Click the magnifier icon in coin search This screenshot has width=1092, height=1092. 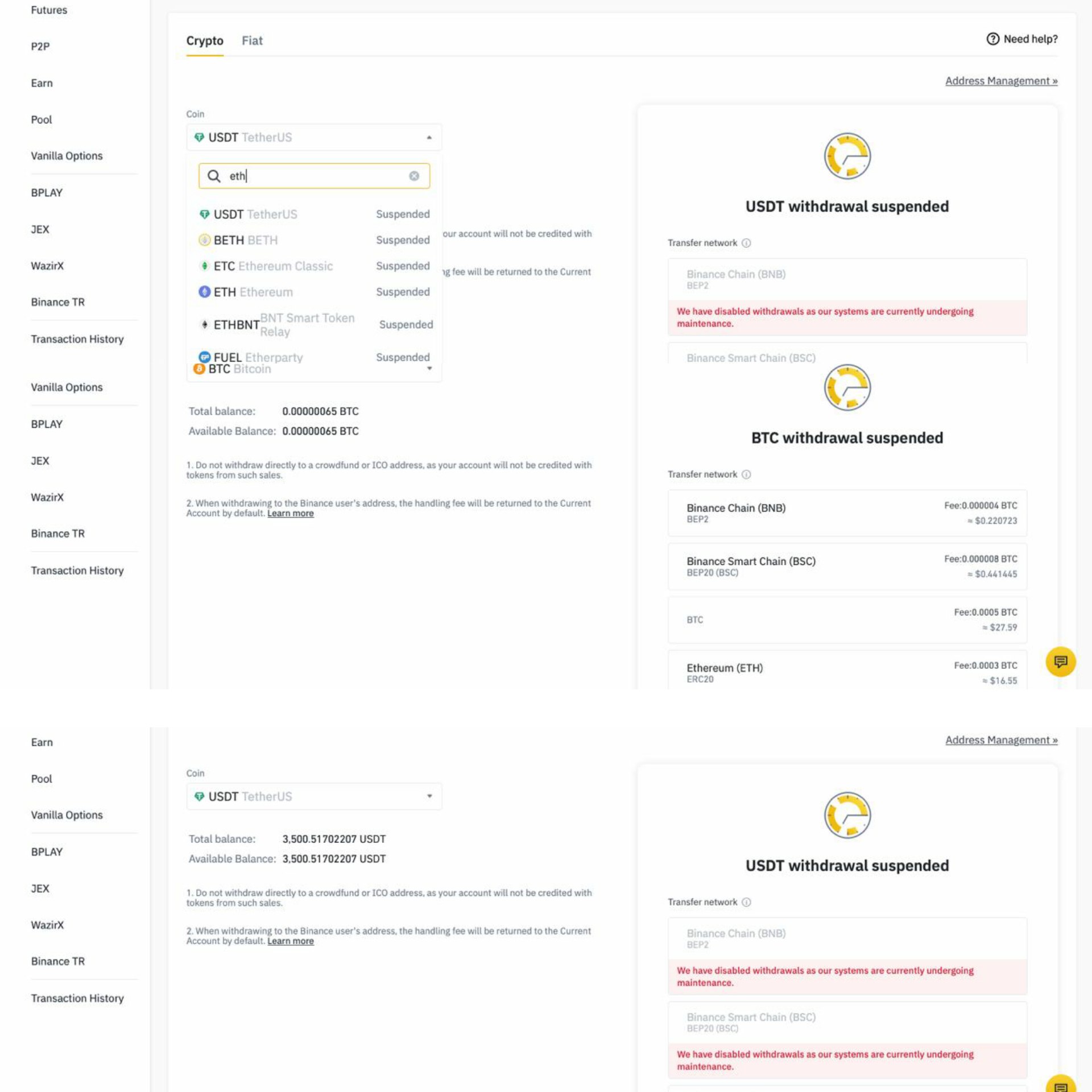pyautogui.click(x=214, y=176)
